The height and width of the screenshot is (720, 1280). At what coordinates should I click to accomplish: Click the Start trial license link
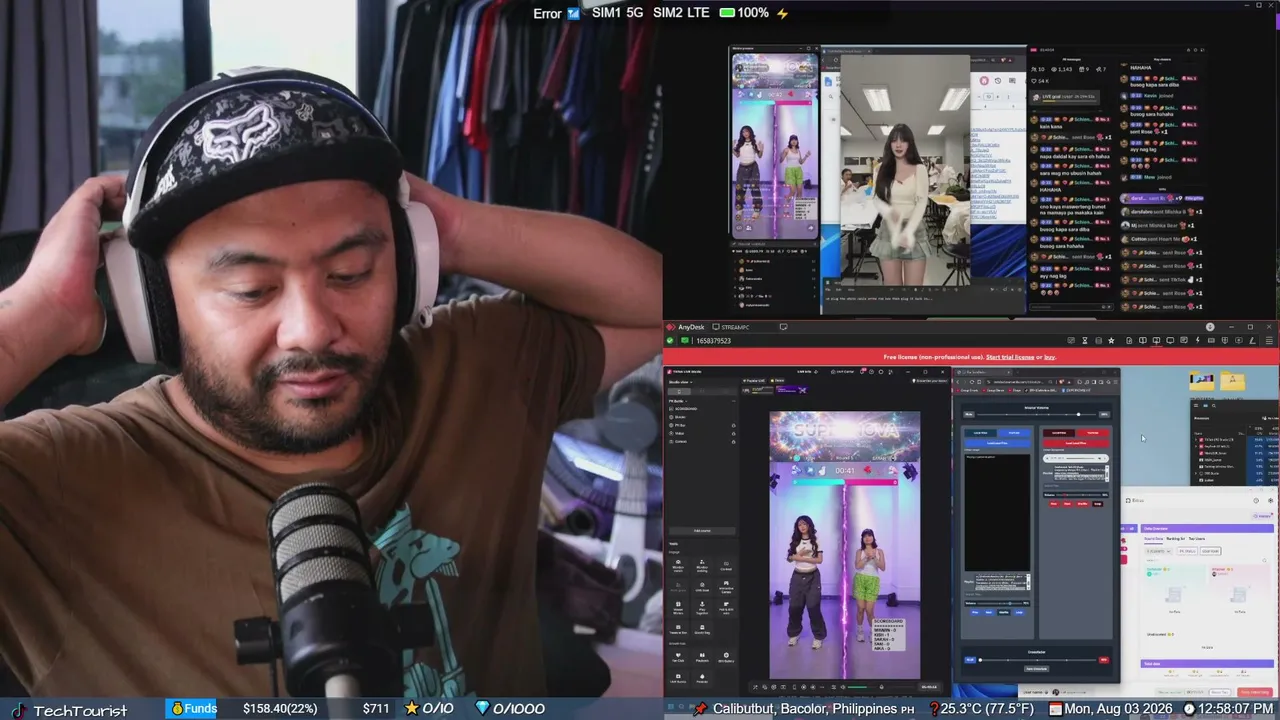point(1010,357)
